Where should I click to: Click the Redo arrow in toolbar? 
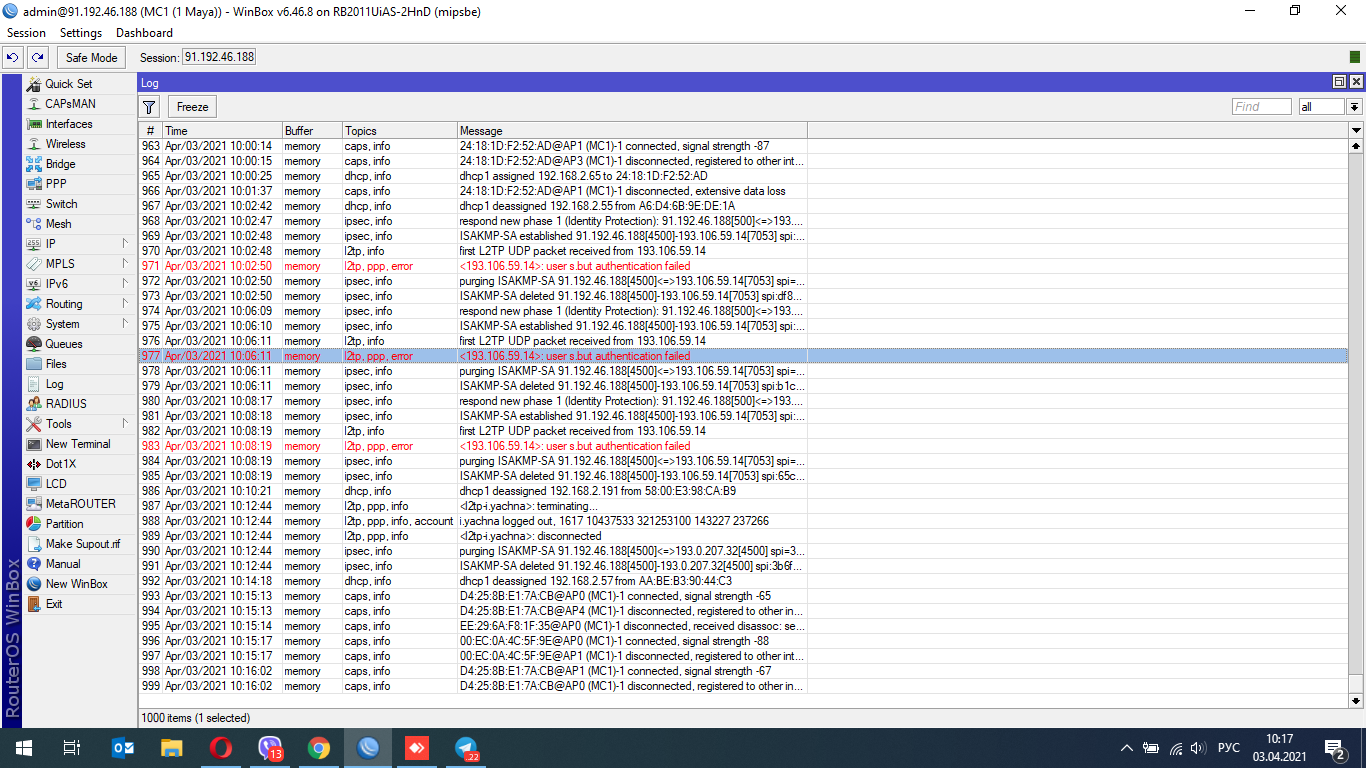[38, 58]
